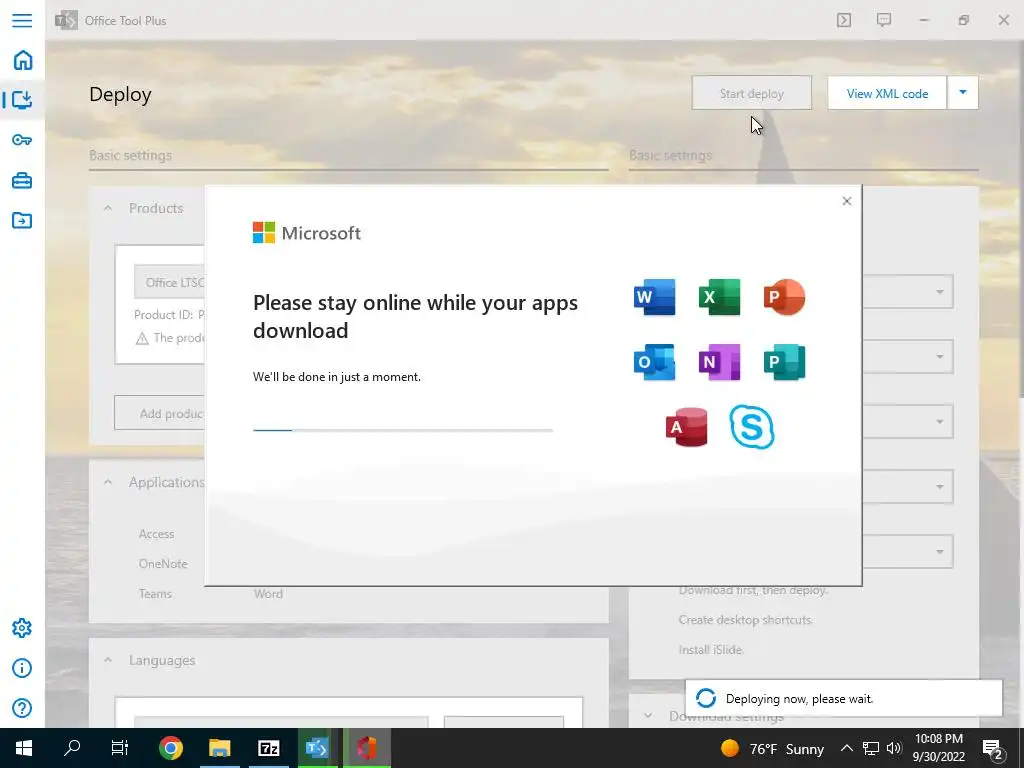The width and height of the screenshot is (1024, 768).
Task: Toggle Create desktop shortcuts option
Action: [x=745, y=620]
